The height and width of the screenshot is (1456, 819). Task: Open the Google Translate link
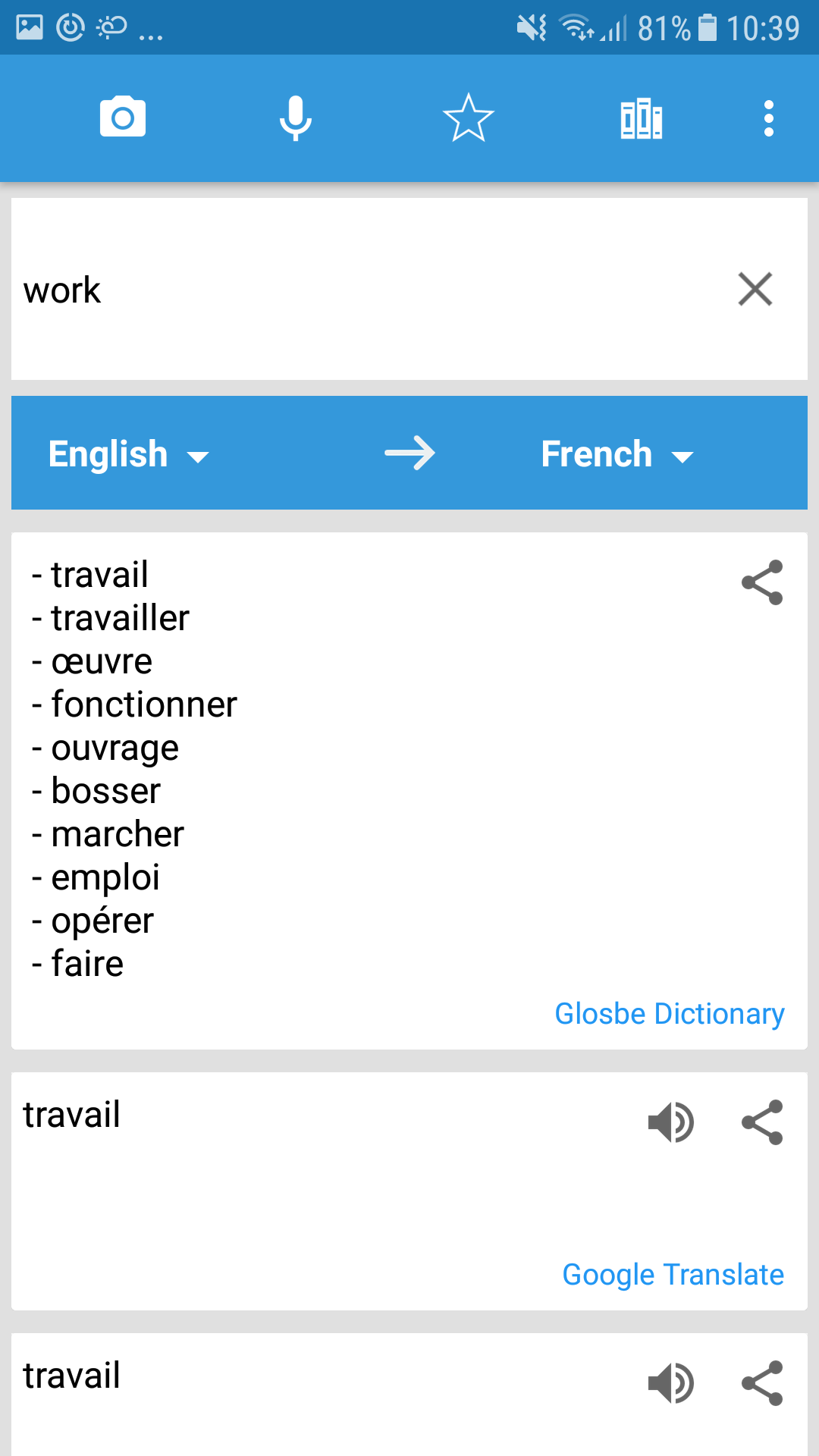coord(673,1274)
